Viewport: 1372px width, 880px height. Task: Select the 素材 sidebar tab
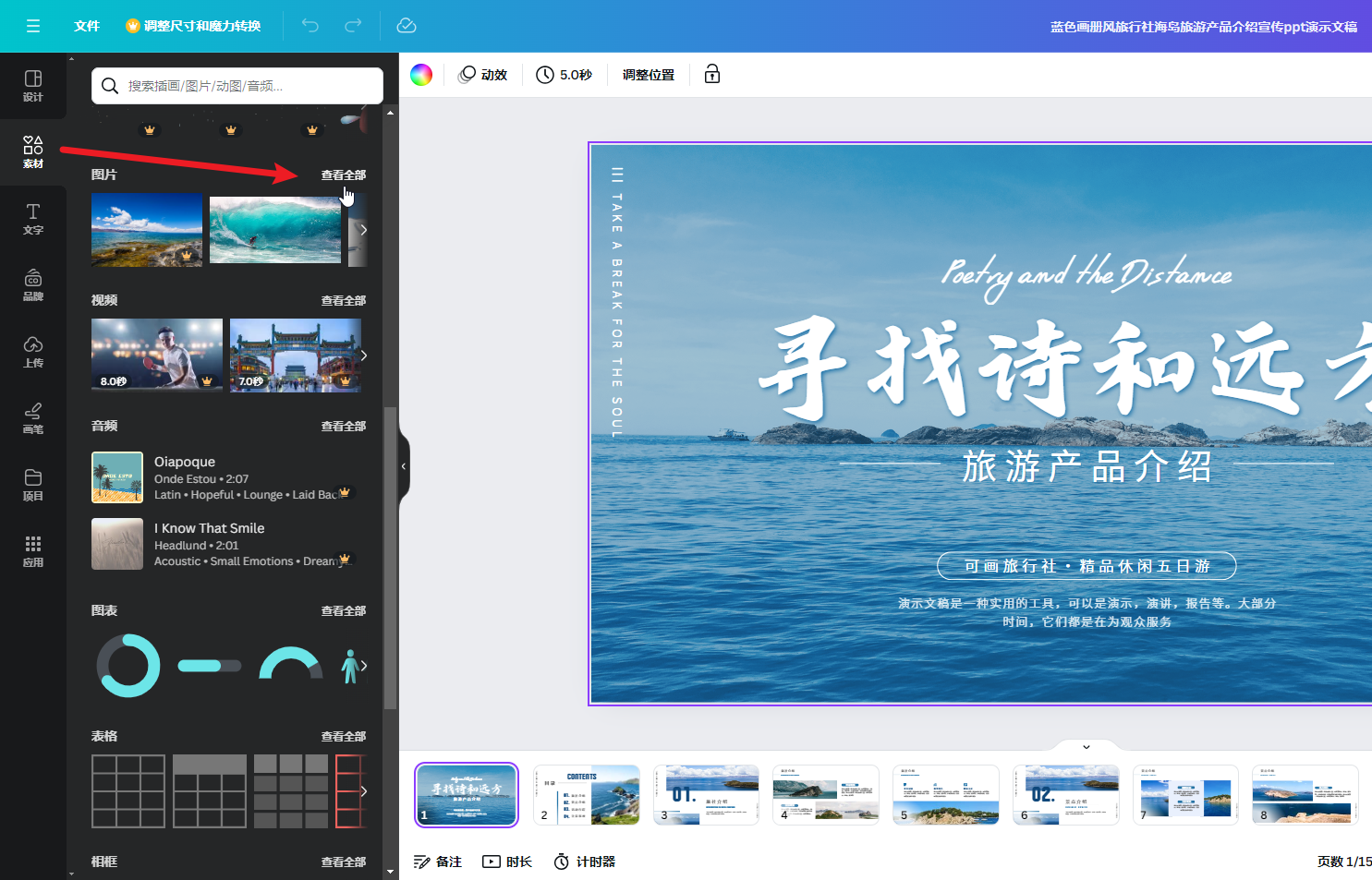pyautogui.click(x=33, y=152)
